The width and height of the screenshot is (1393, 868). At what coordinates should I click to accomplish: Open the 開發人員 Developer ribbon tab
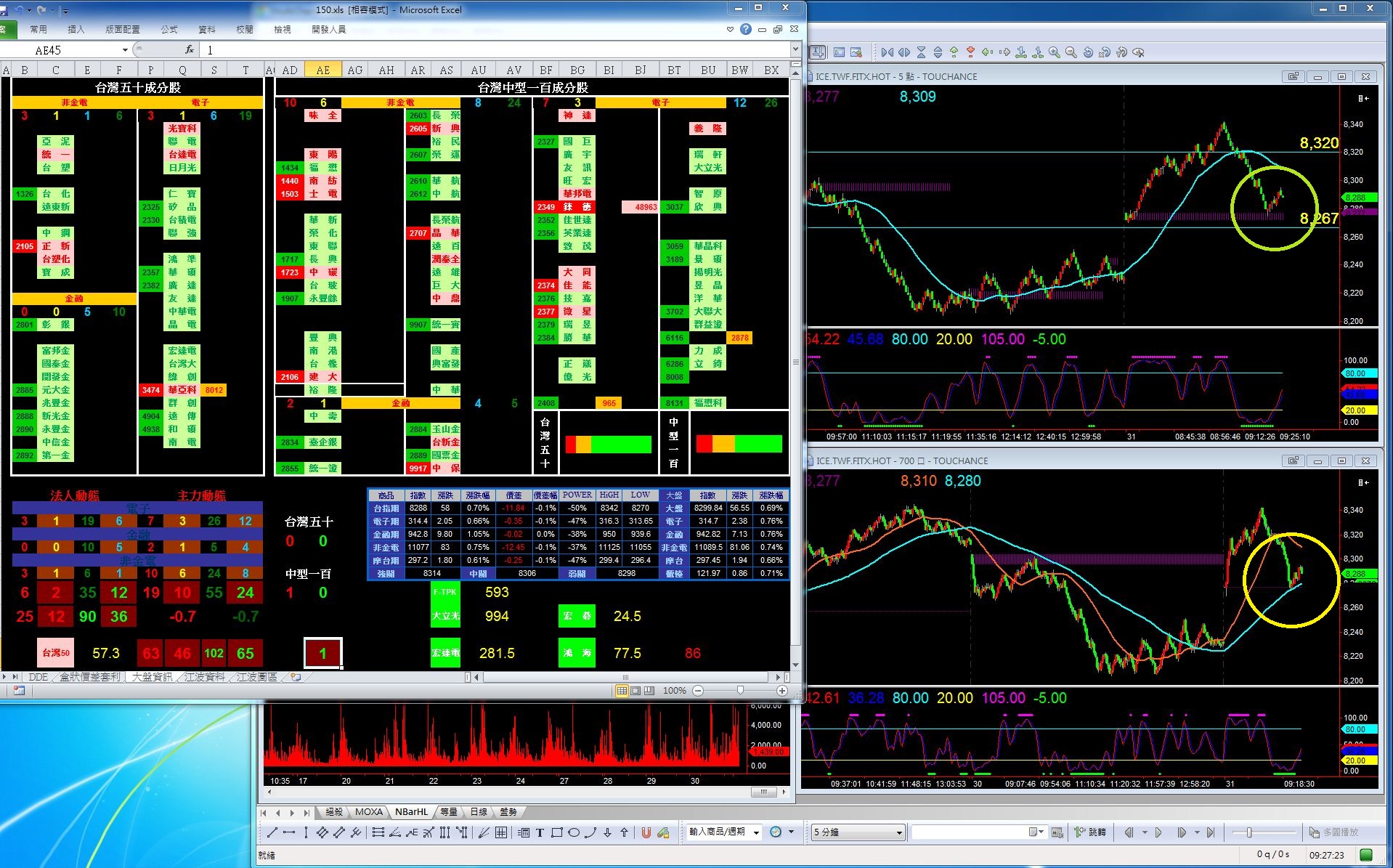coord(329,29)
